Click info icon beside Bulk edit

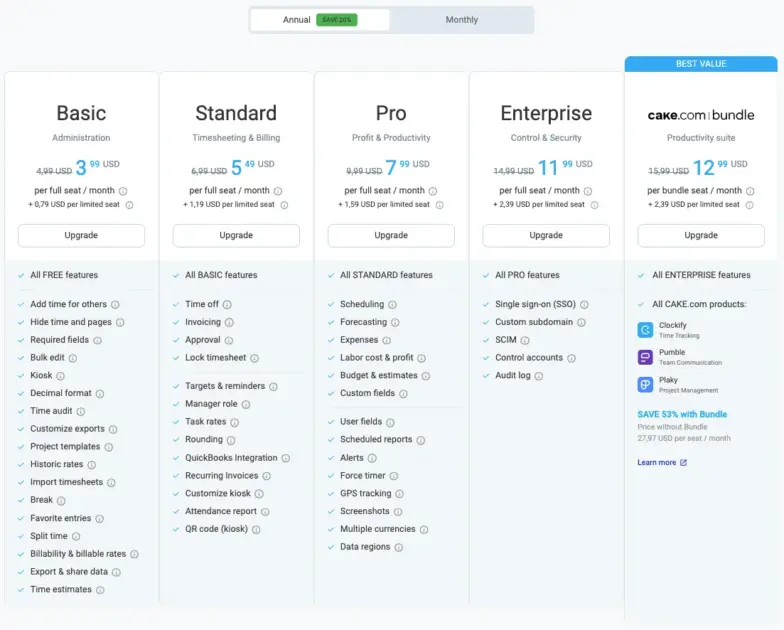(x=73, y=358)
